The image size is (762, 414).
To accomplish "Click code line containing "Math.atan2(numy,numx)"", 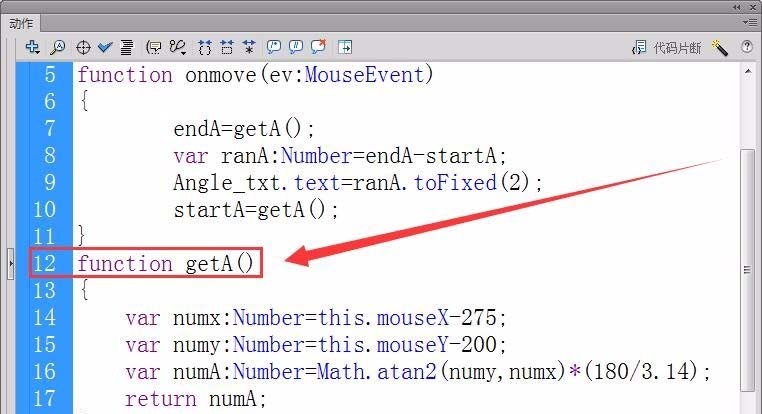I will click(418, 372).
